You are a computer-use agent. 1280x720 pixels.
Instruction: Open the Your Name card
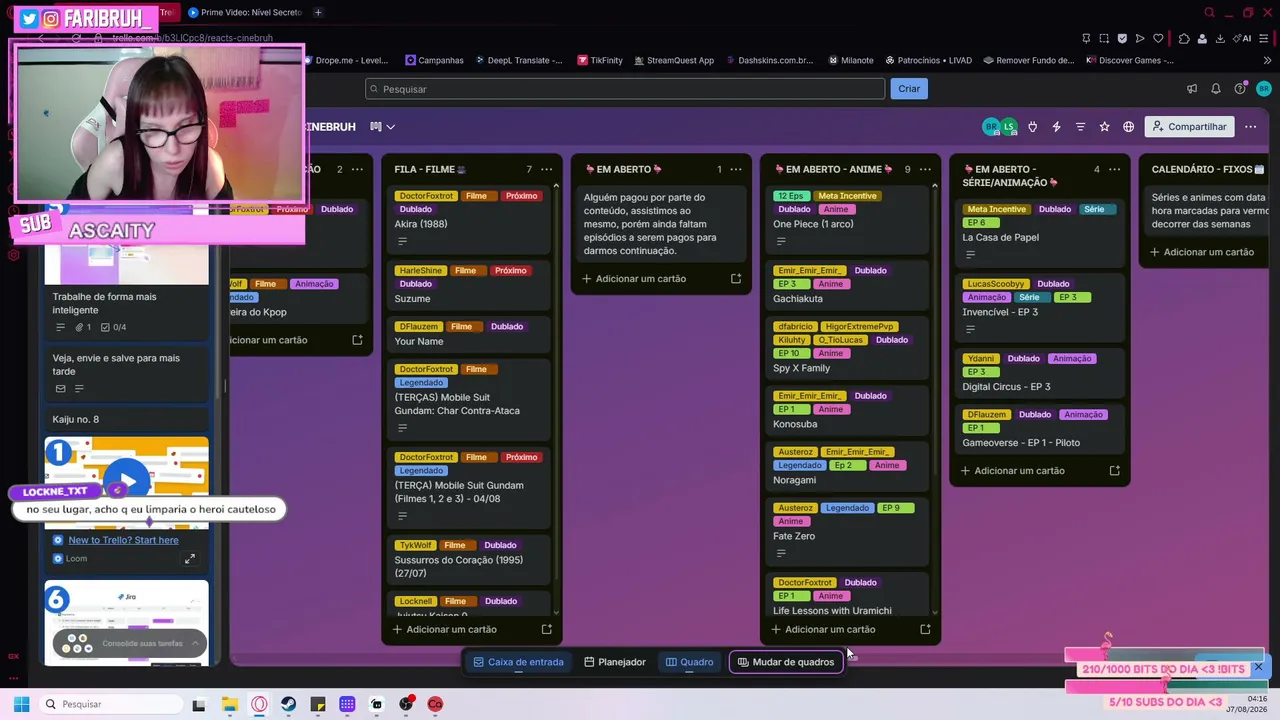(470, 335)
